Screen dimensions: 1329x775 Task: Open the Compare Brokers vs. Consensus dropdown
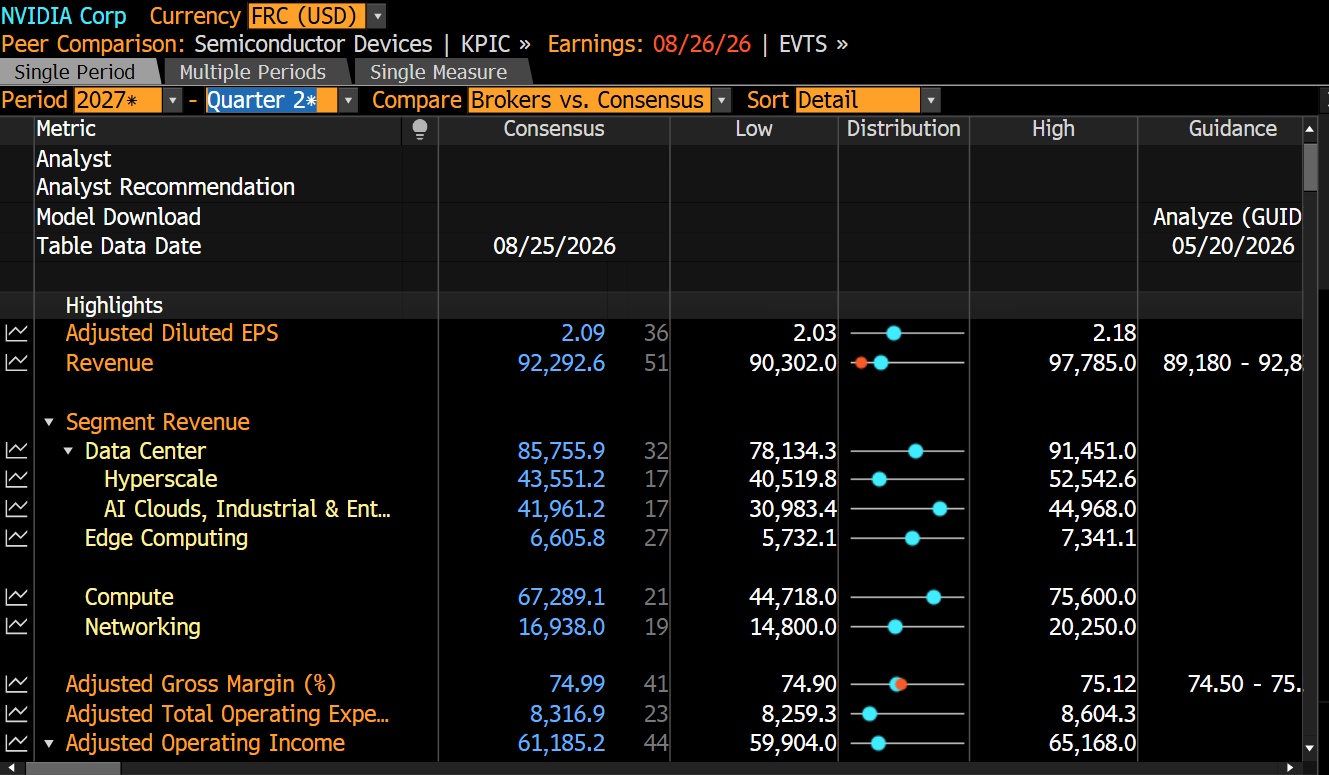(720, 100)
